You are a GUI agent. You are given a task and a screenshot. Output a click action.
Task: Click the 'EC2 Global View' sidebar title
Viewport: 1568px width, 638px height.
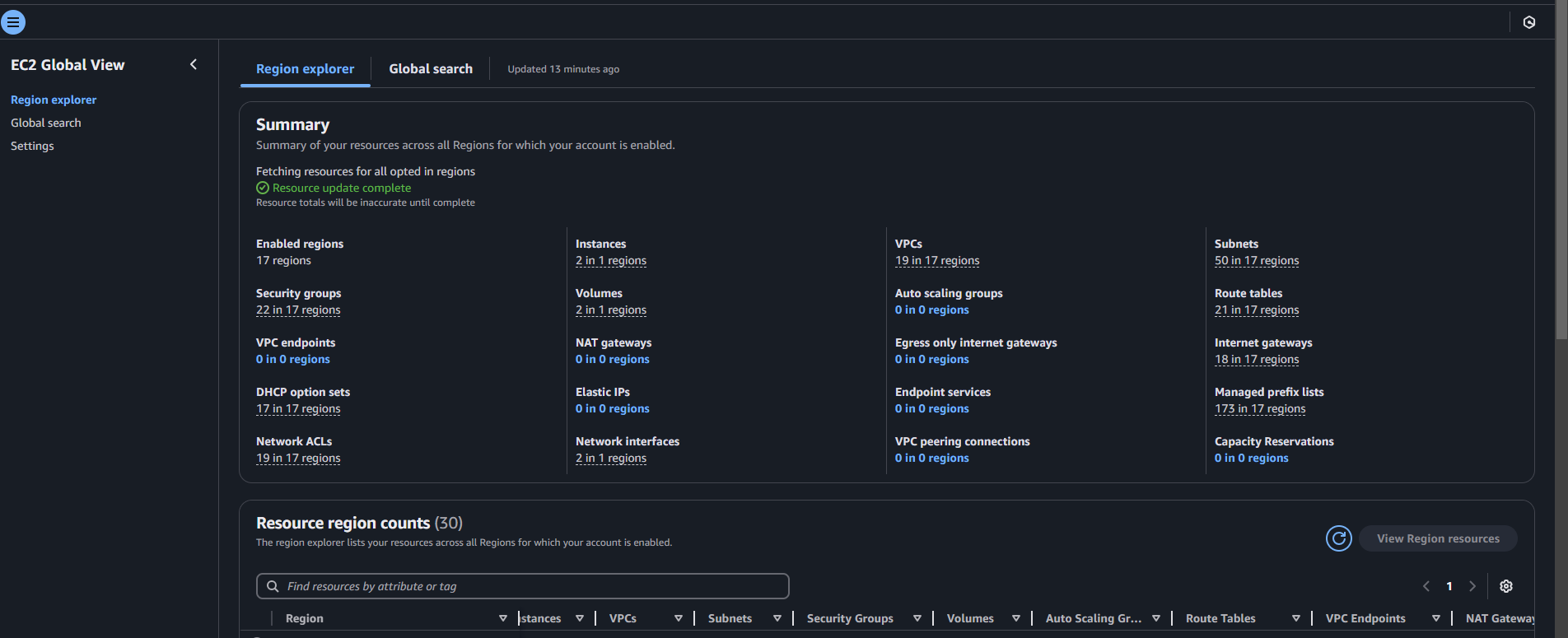tap(68, 65)
